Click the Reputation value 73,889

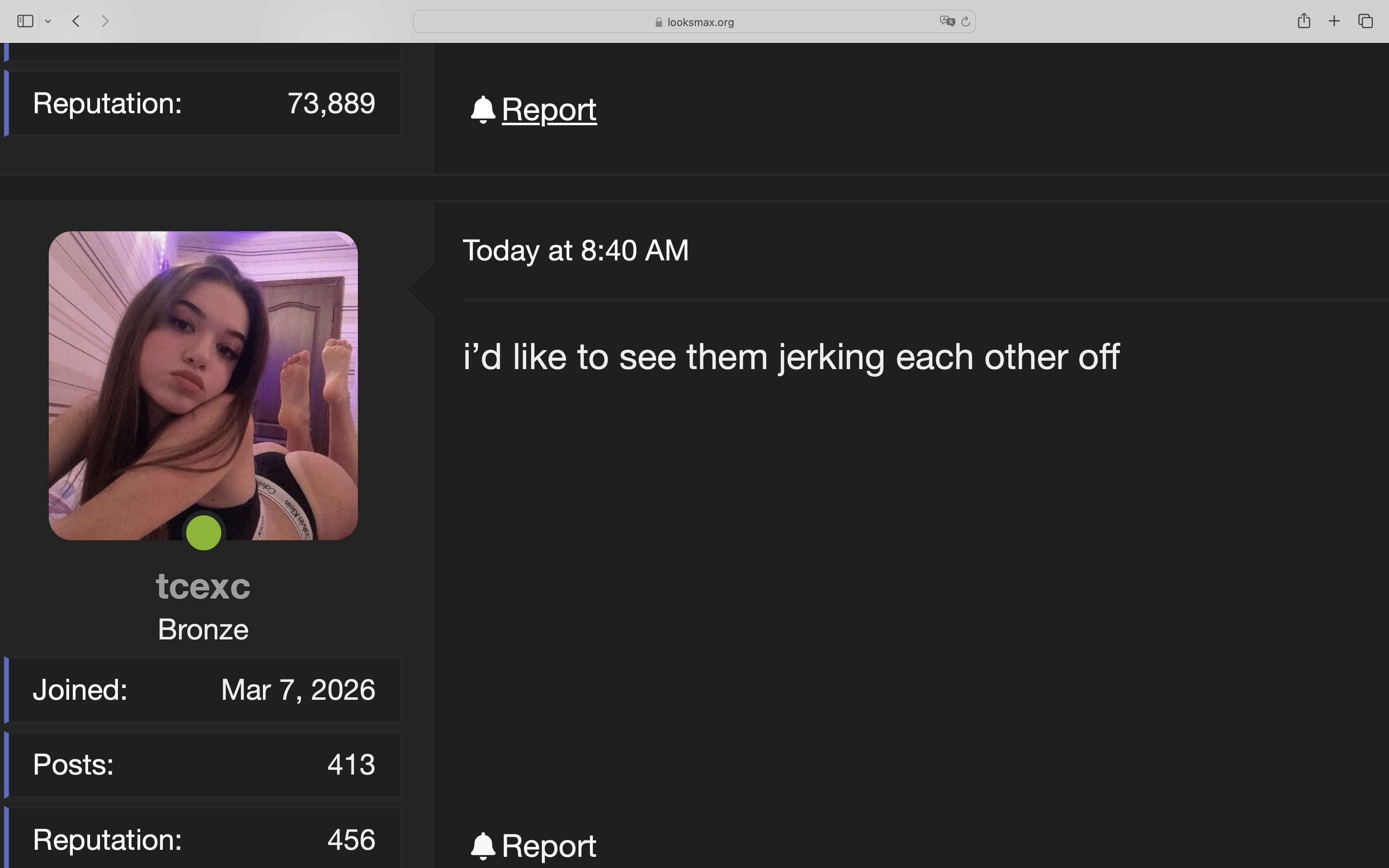331,104
